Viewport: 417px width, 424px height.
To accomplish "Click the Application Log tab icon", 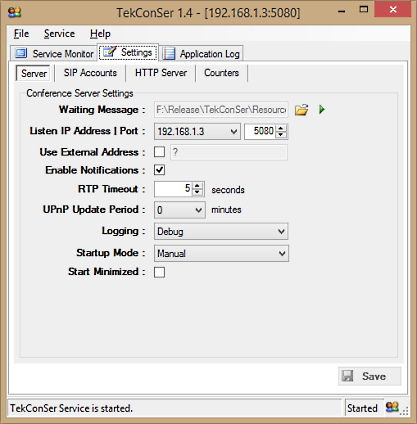I will tap(169, 54).
